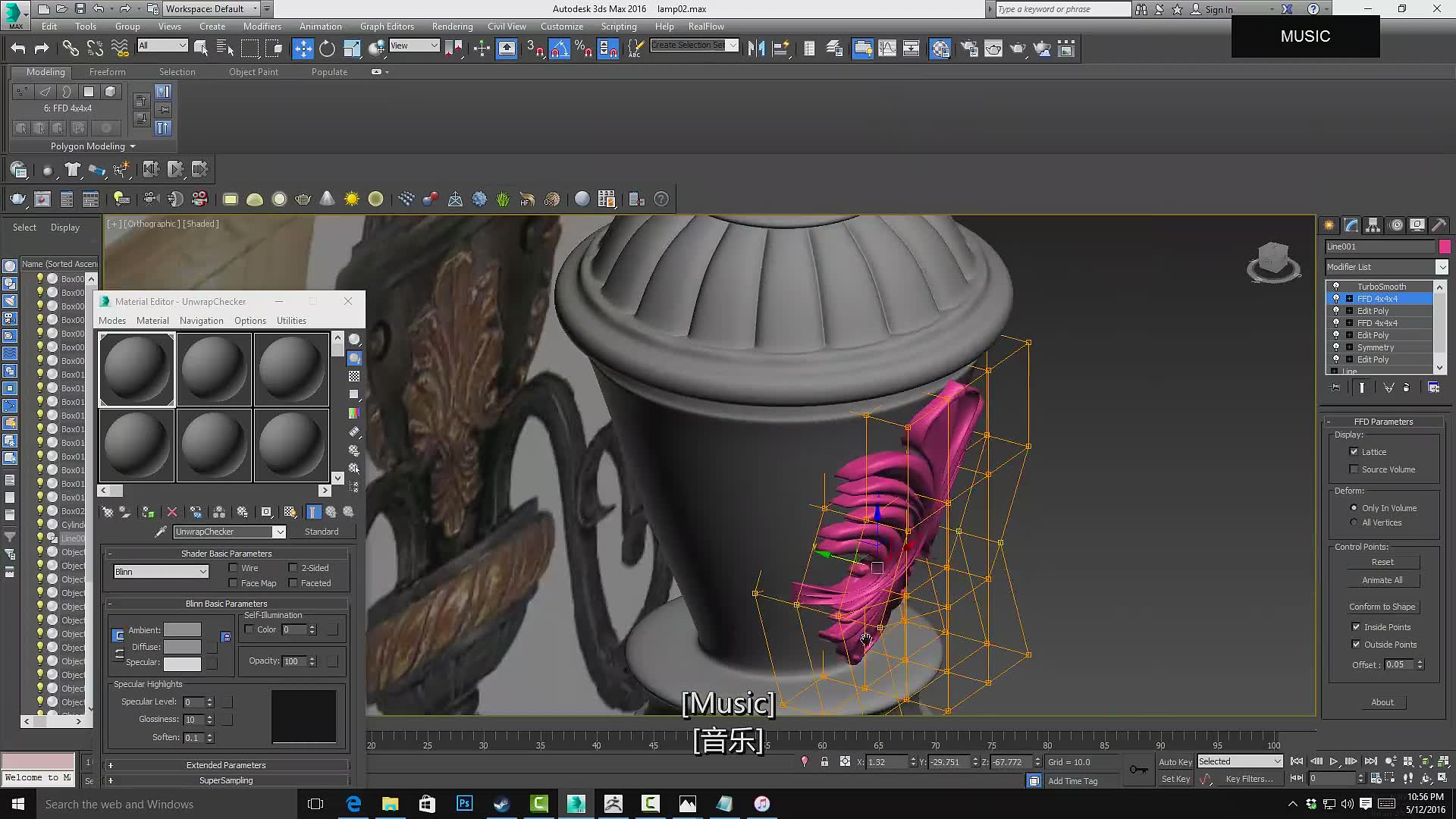The height and width of the screenshot is (819, 1456).
Task: Click the Cone primitive icon
Action: [327, 199]
